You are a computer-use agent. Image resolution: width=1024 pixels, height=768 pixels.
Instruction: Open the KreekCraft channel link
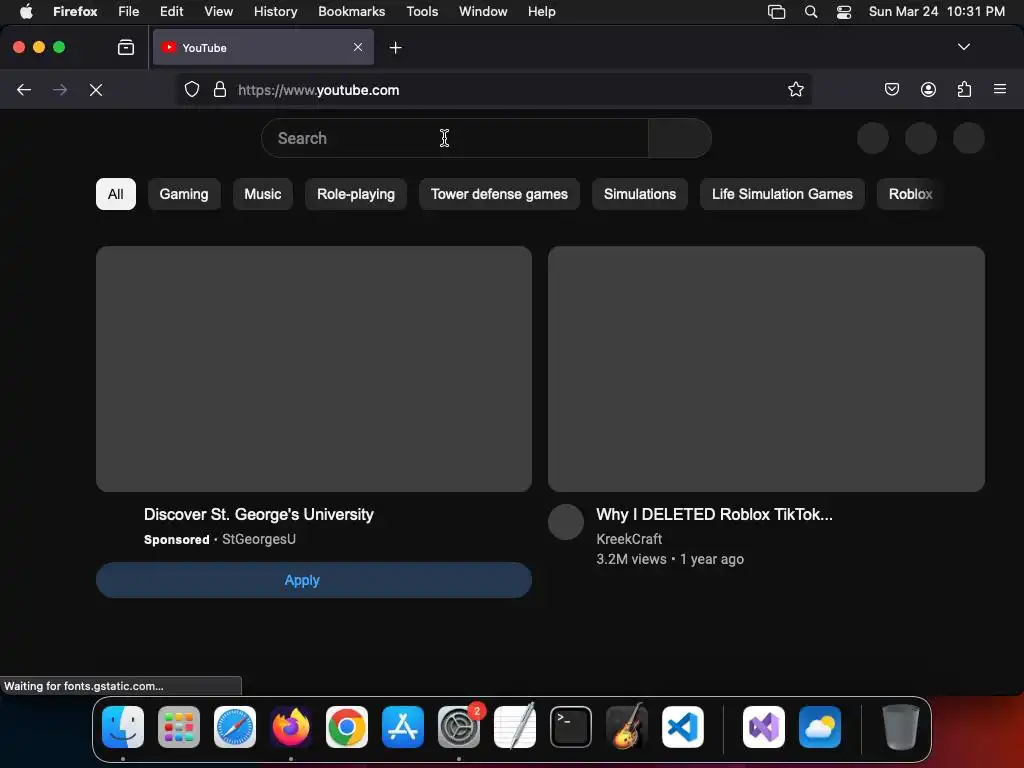click(x=629, y=539)
